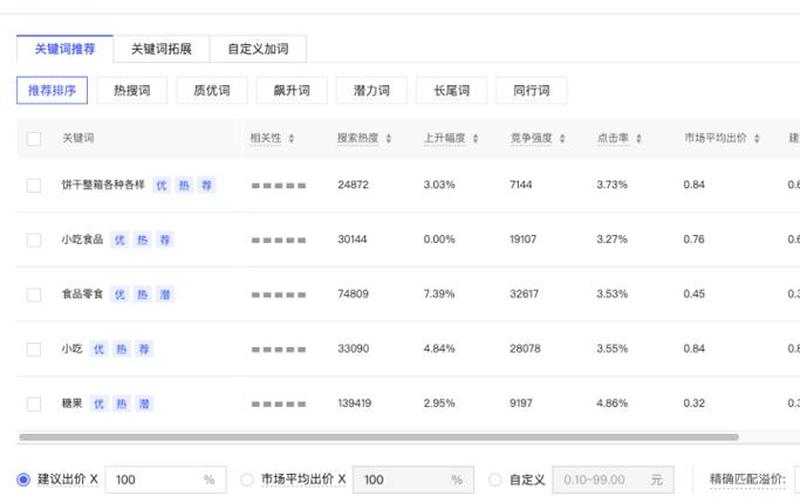Click 潜 tag on 食品零食 row
The image size is (800, 500).
(164, 294)
